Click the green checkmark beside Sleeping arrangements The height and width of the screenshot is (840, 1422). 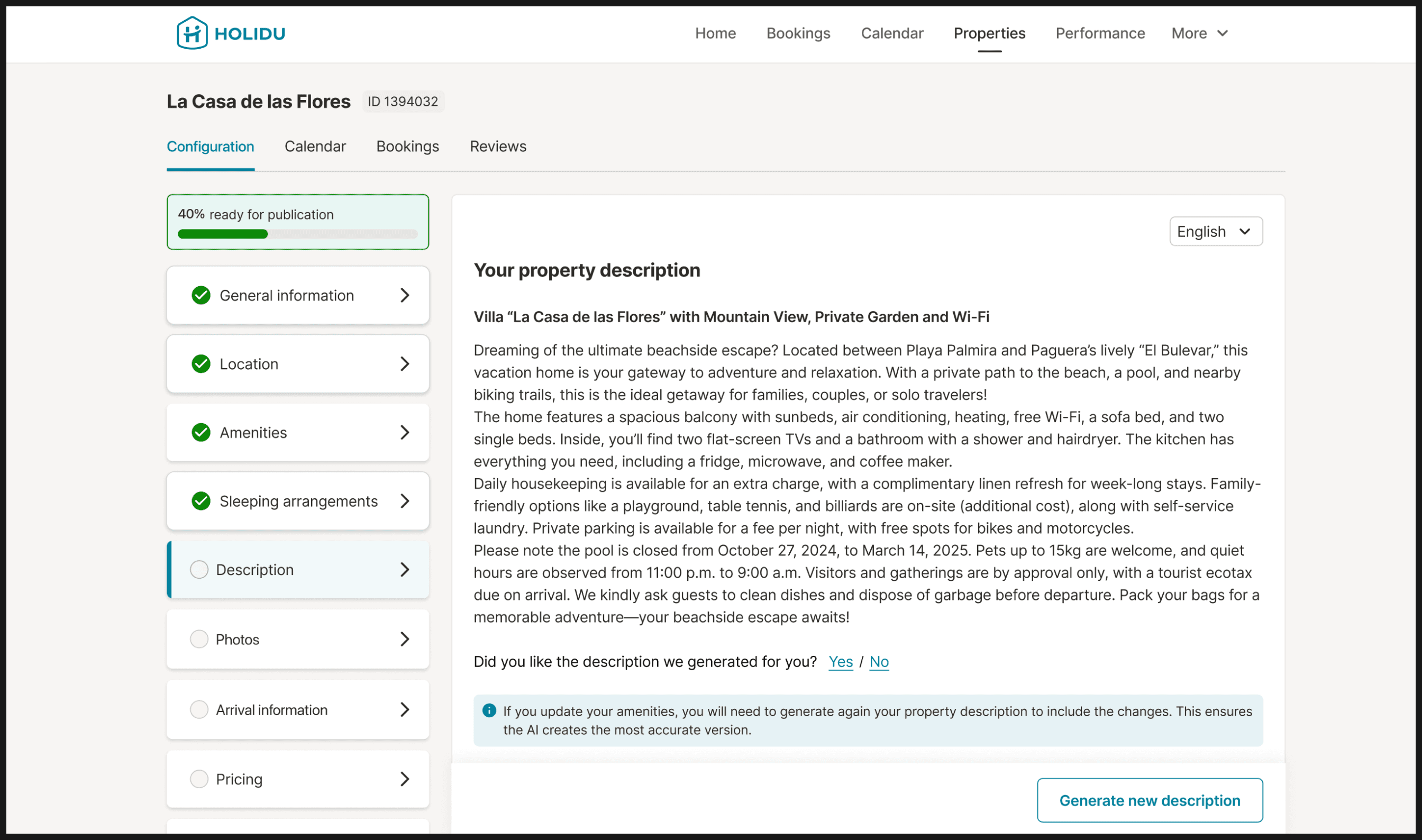tap(201, 501)
